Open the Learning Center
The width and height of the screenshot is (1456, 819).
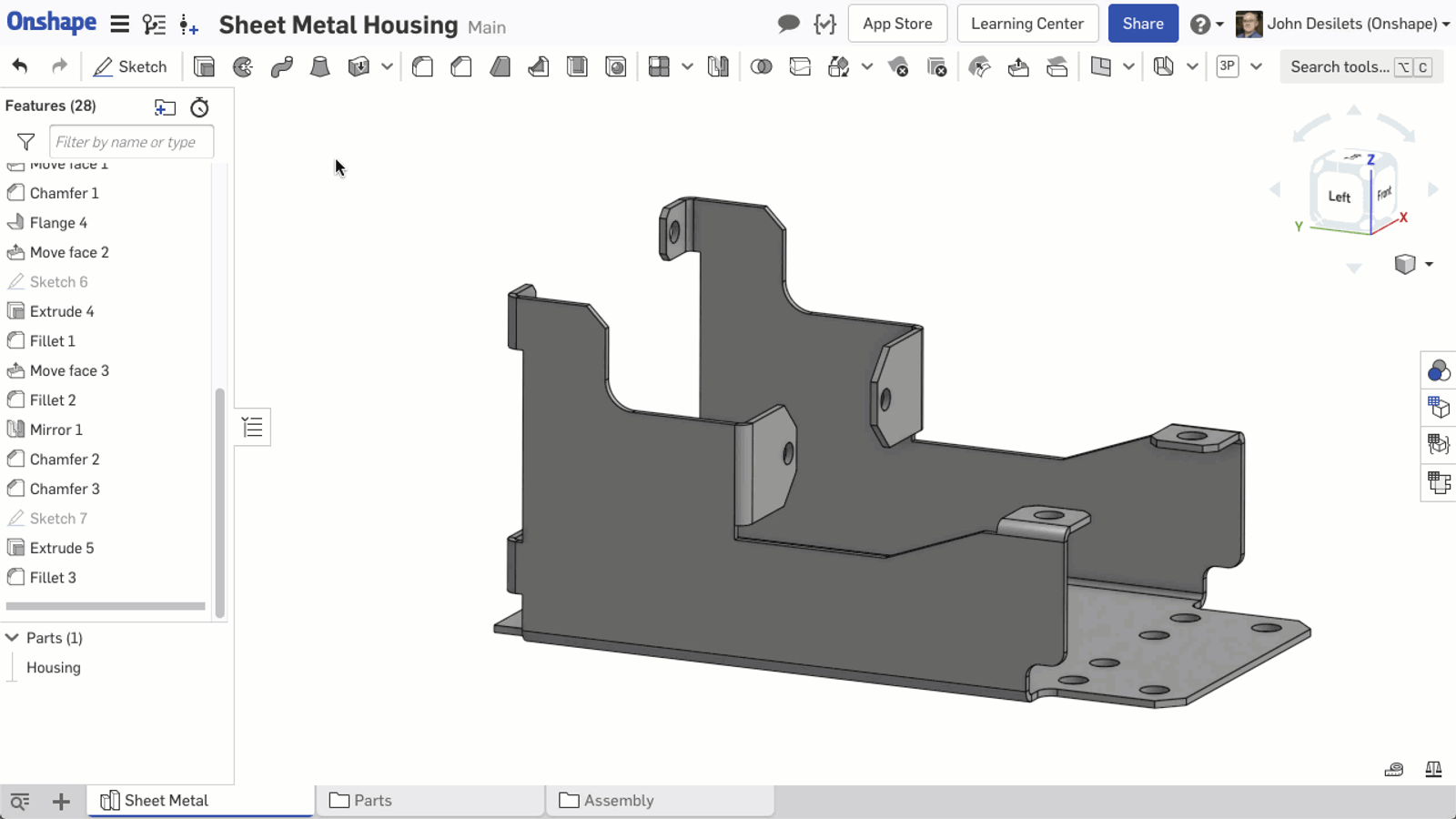[x=1026, y=24]
